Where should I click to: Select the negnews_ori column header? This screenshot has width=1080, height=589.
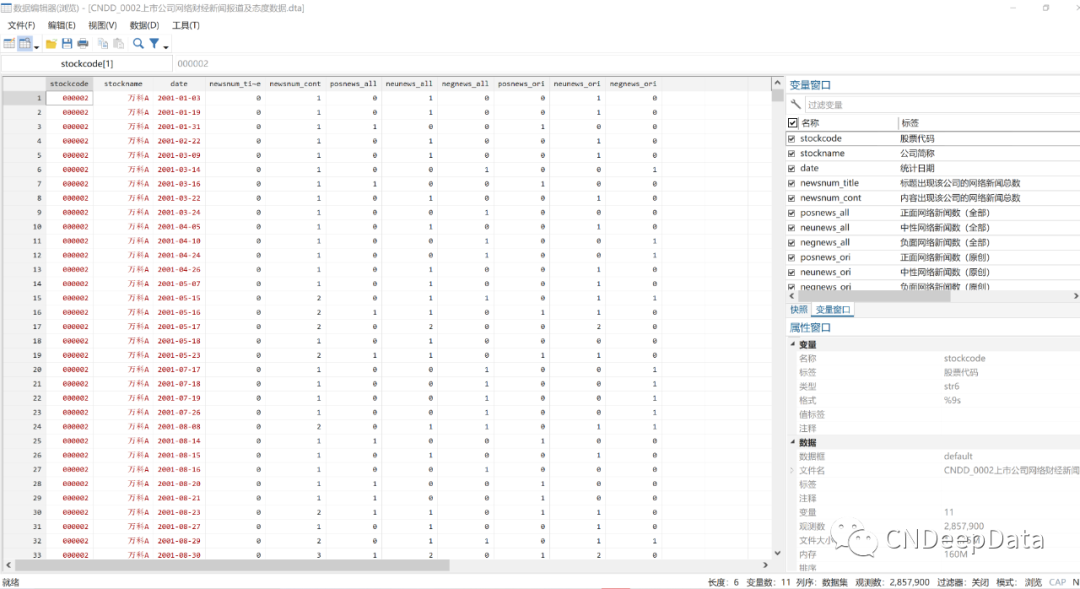point(633,83)
